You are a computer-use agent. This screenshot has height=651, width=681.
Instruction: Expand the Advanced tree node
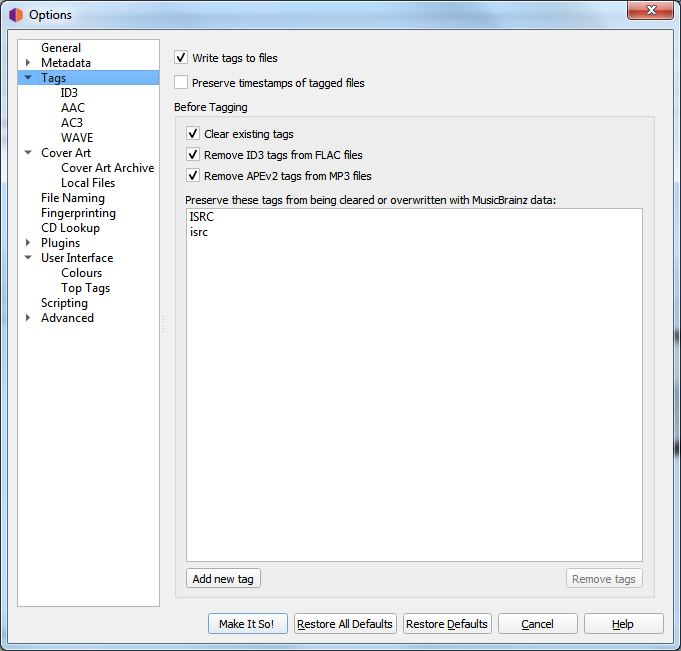pyautogui.click(x=28, y=317)
